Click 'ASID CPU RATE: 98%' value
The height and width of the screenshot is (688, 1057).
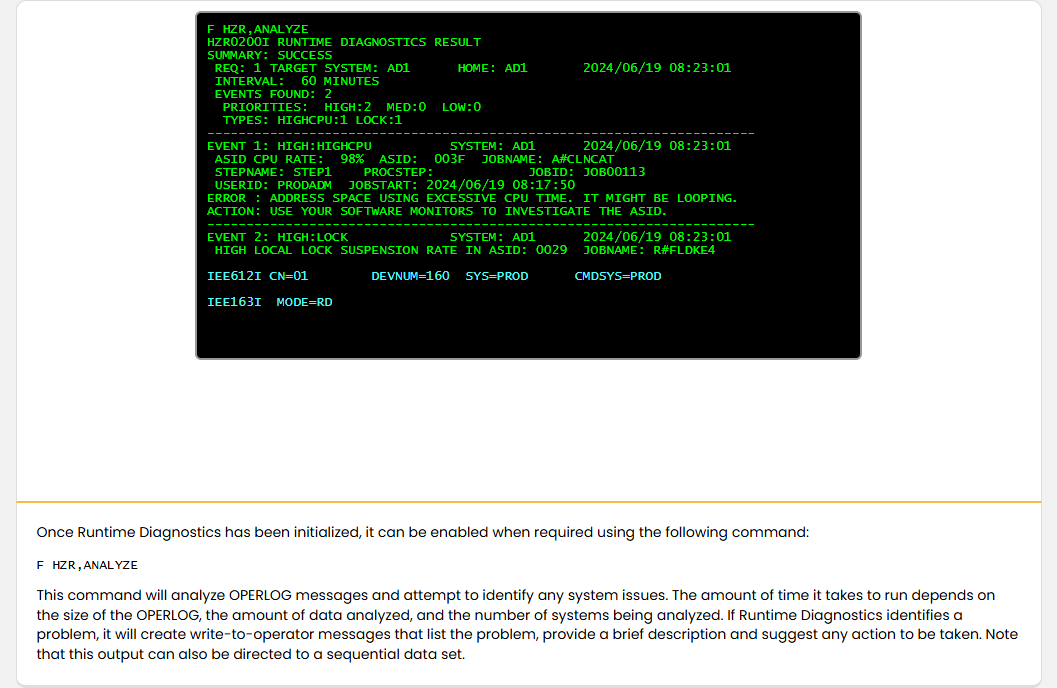(x=289, y=159)
